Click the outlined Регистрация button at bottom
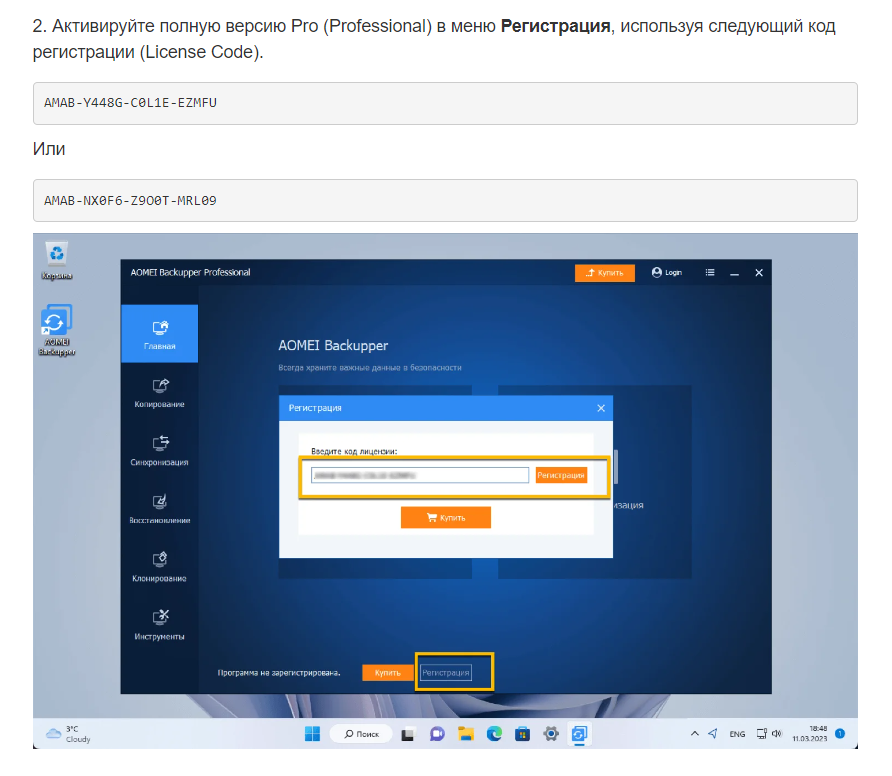892x776 pixels. point(445,673)
